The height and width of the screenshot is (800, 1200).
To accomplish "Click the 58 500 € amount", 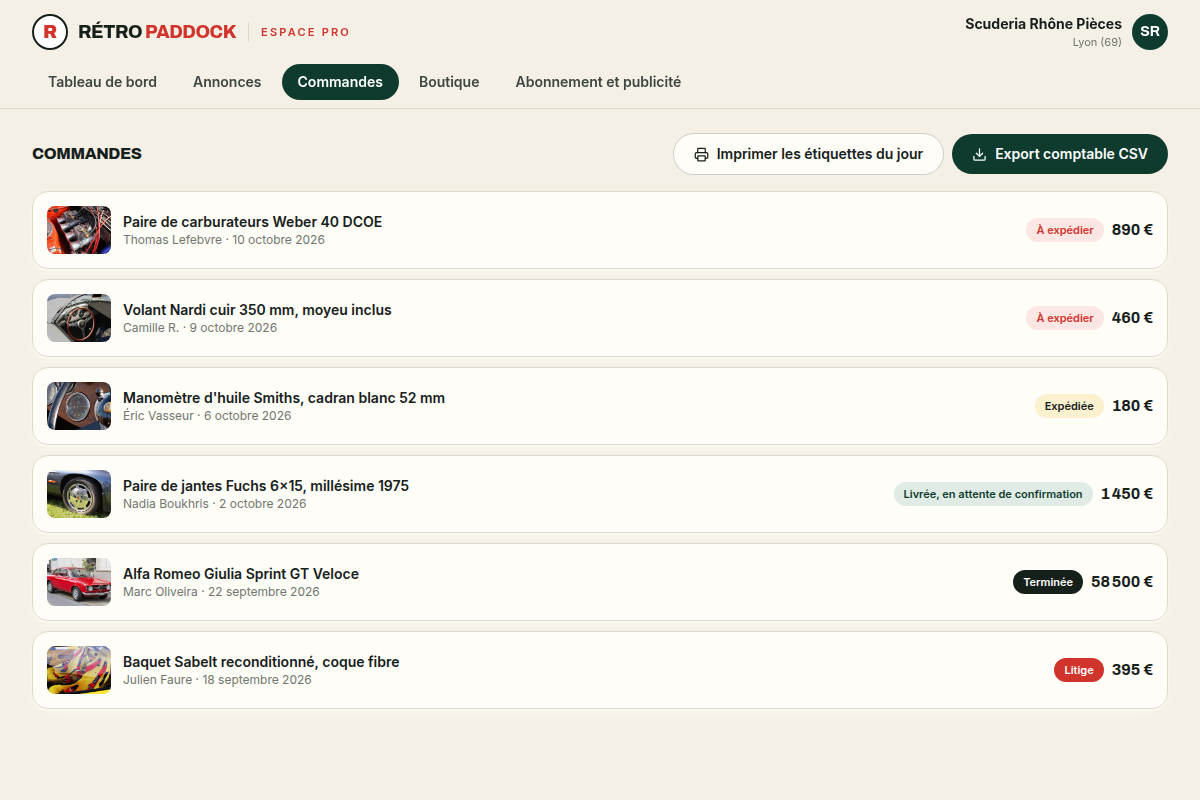I will 1122,582.
